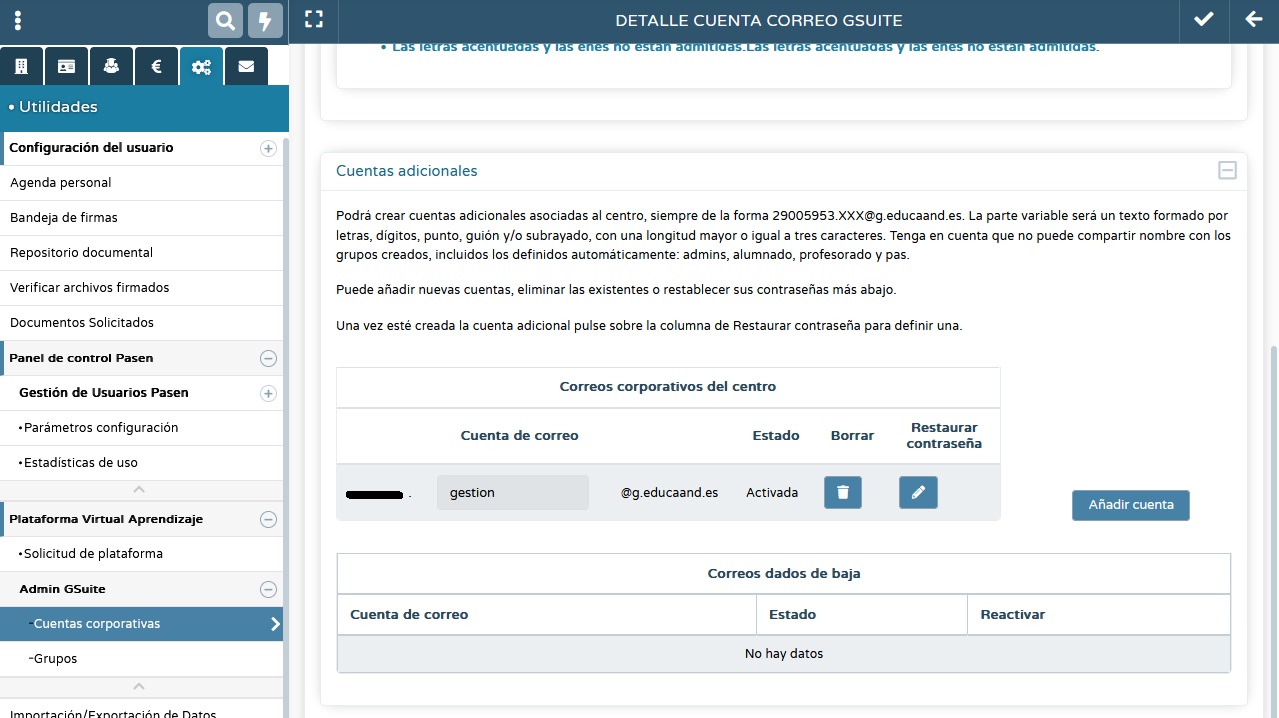Select Cuentas corporativas menu item
The image size is (1279, 718).
click(141, 624)
